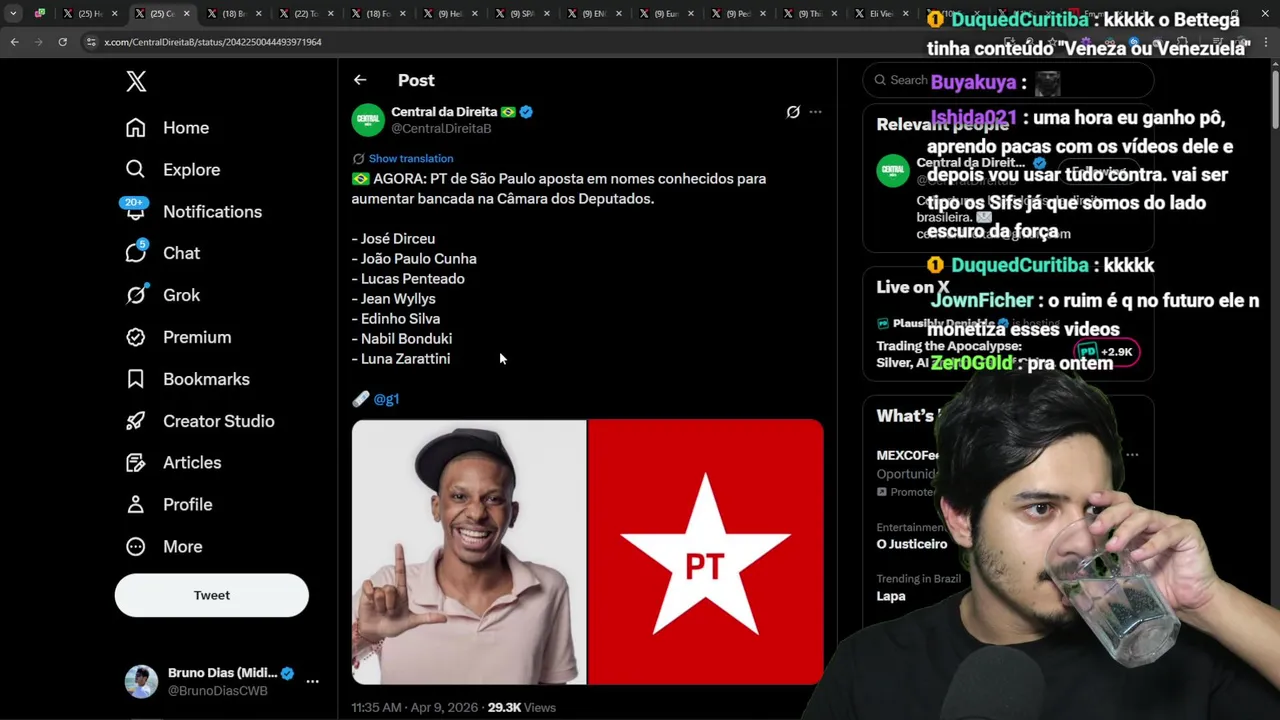The height and width of the screenshot is (720, 1280).
Task: Go back using the Post arrow
Action: tap(360, 80)
